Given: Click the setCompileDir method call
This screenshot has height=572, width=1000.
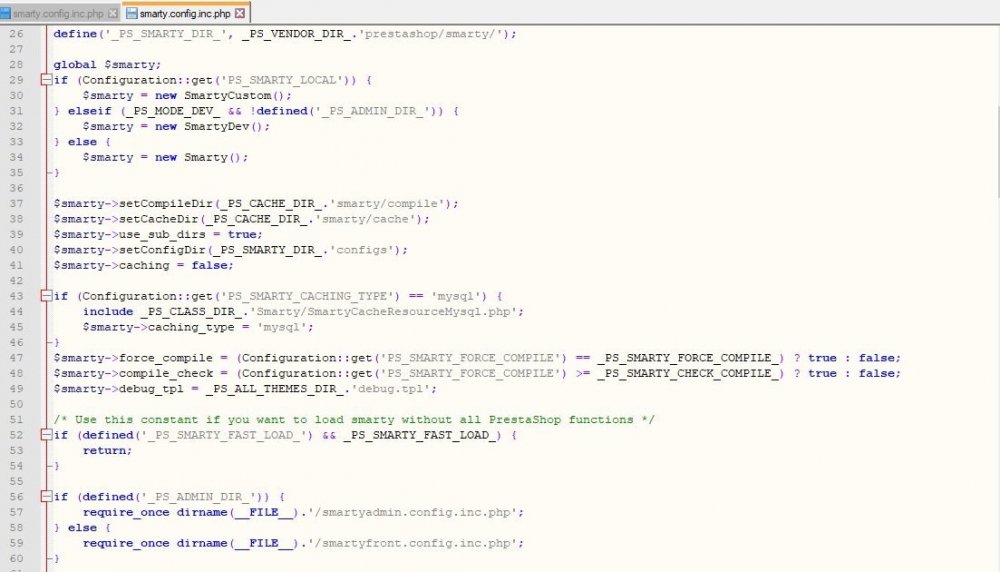Looking at the screenshot, I should (166, 203).
